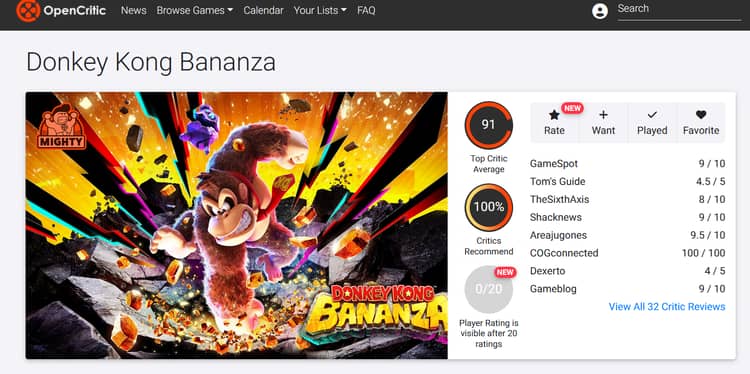Image resolution: width=750 pixels, height=374 pixels.
Task: Click the OpenCritic logo icon
Action: 28,11
